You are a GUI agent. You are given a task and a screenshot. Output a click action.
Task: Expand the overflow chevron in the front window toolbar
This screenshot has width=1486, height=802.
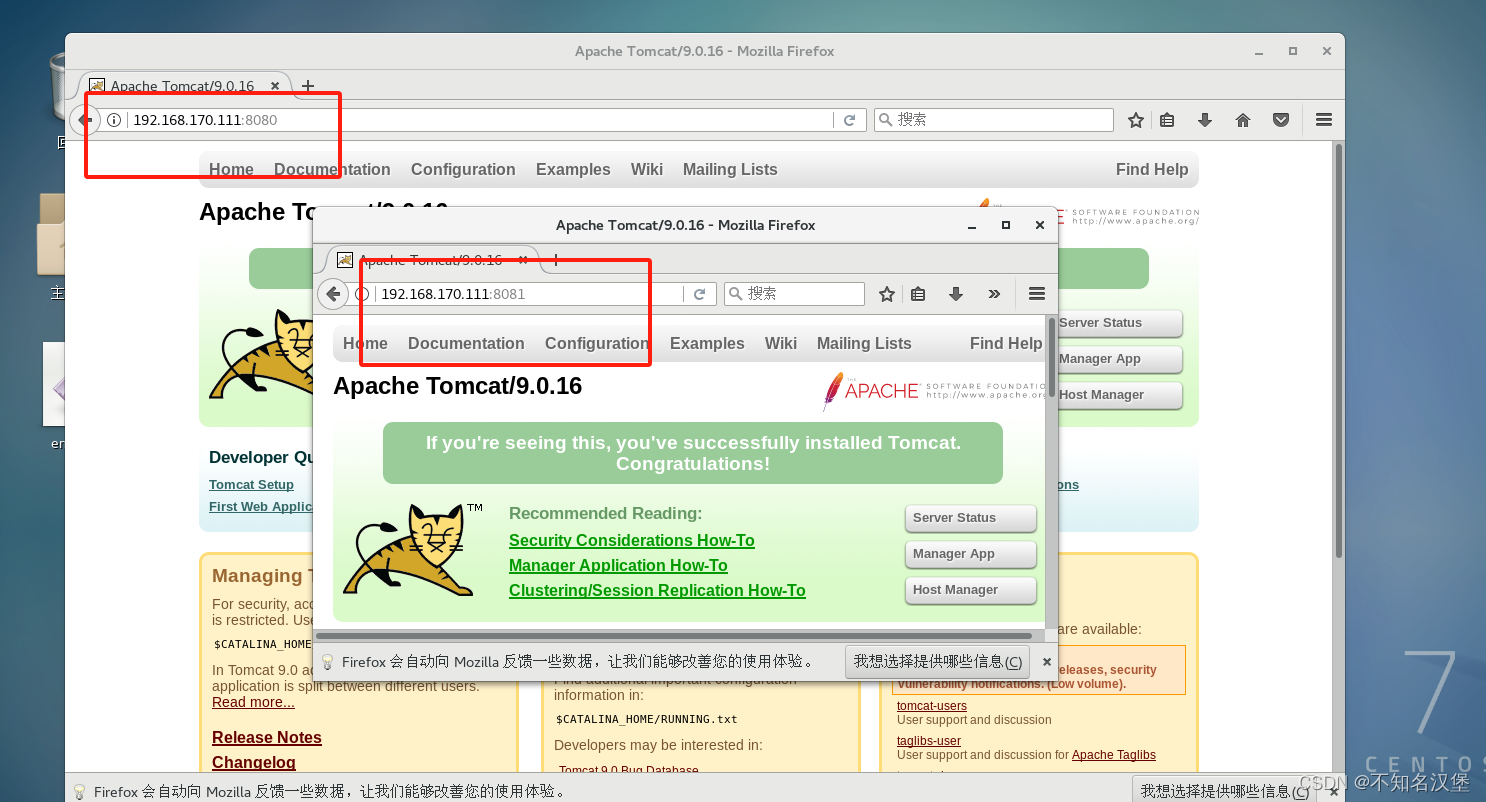click(994, 294)
